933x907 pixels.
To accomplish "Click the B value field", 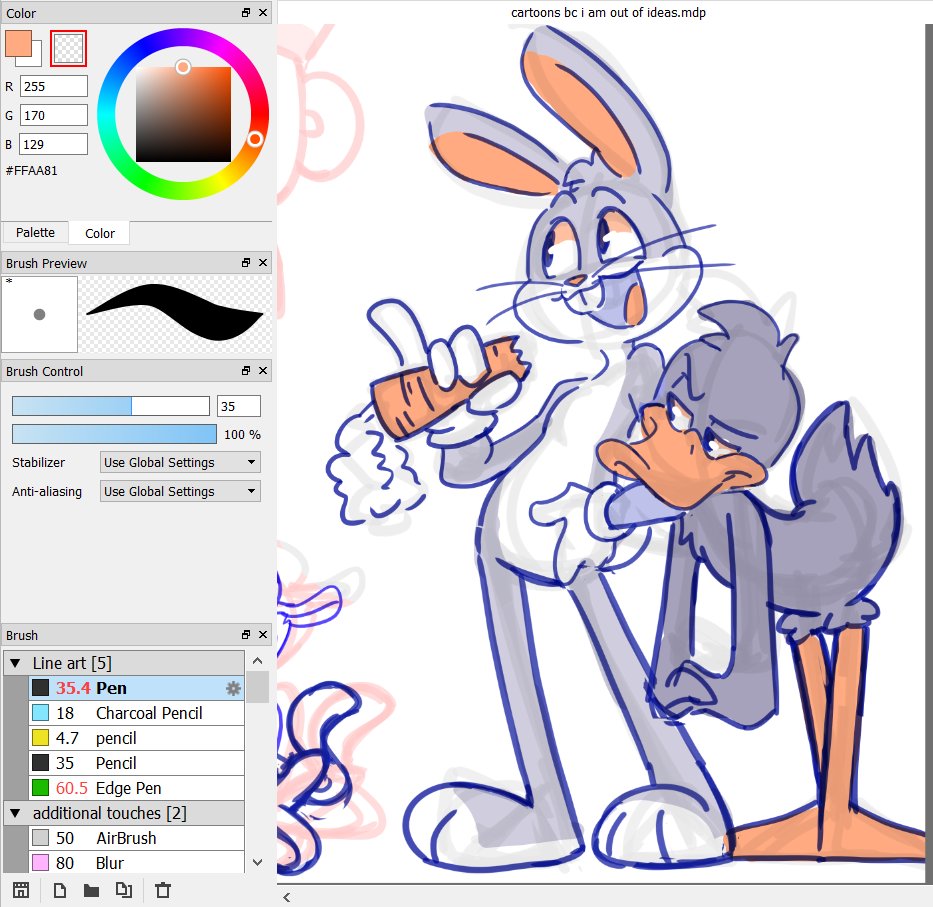I will tap(54, 145).
